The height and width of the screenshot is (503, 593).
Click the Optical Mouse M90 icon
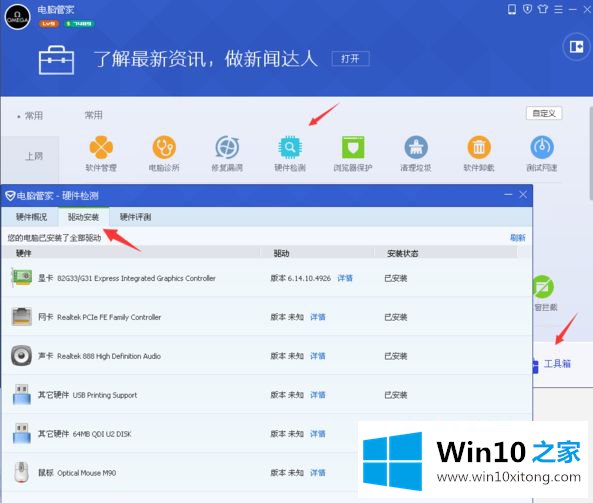pos(22,472)
